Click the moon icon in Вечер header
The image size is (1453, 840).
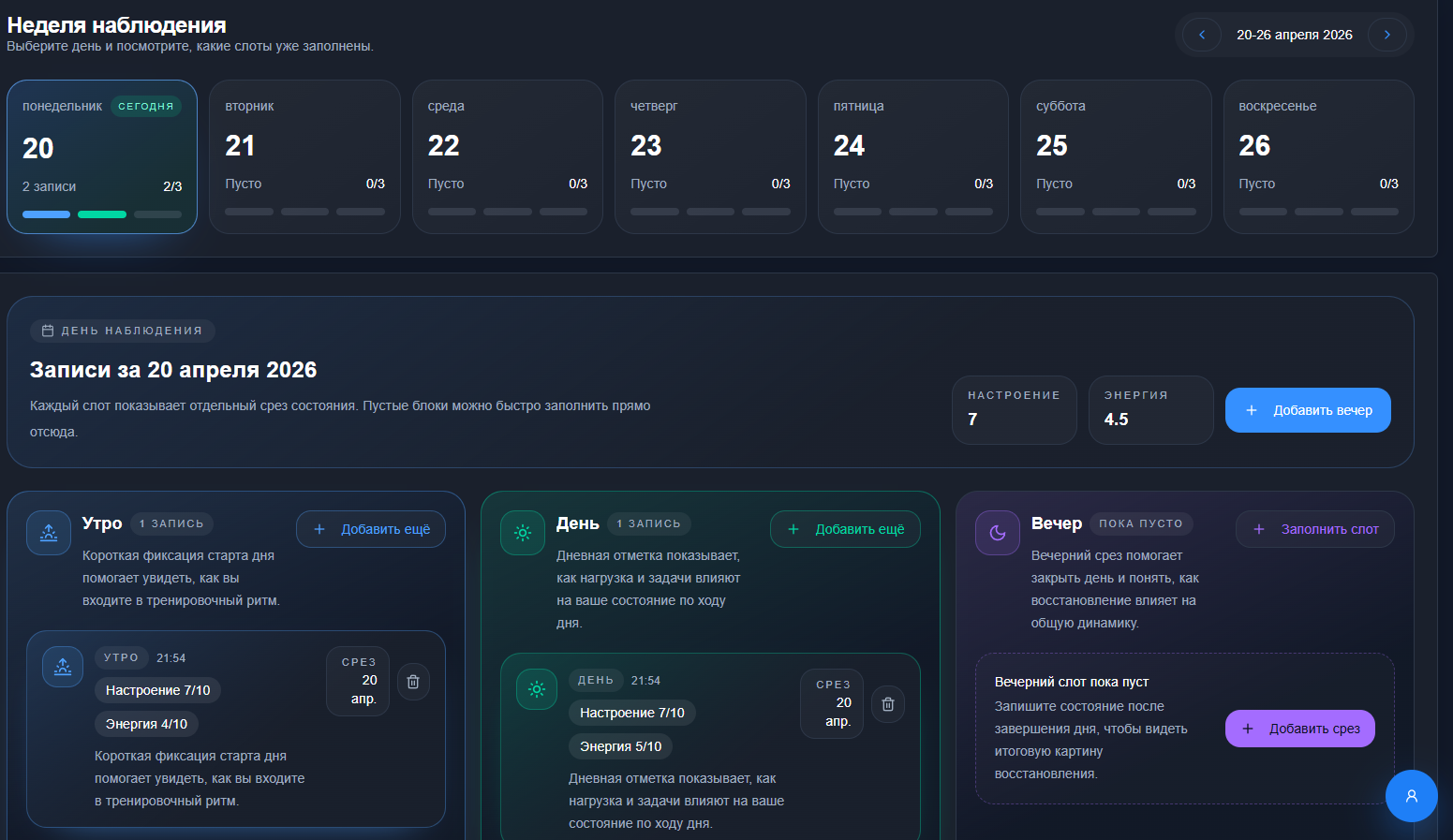pyautogui.click(x=998, y=533)
